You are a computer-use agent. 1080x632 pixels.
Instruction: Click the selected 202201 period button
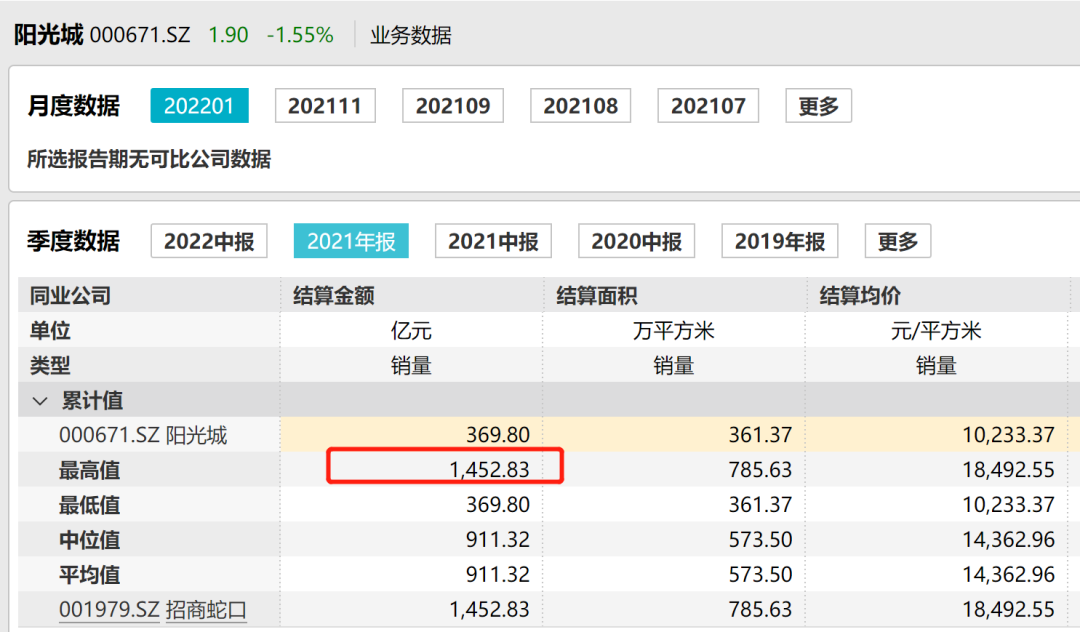[x=199, y=105]
